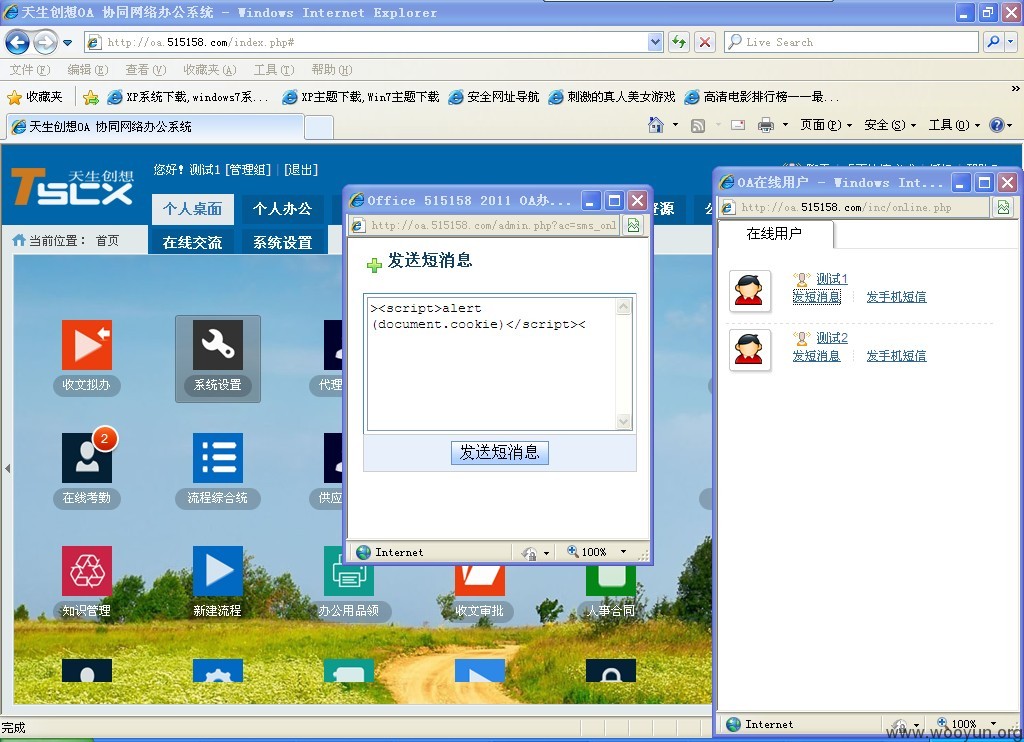Screen dimensions: 1024x742
Task: Open the new blank tab button
Action: point(319,127)
